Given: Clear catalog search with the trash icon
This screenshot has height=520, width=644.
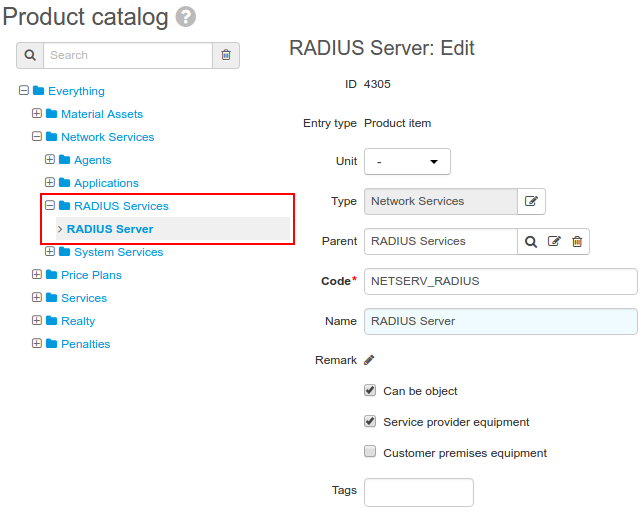Looking at the screenshot, I should (226, 55).
